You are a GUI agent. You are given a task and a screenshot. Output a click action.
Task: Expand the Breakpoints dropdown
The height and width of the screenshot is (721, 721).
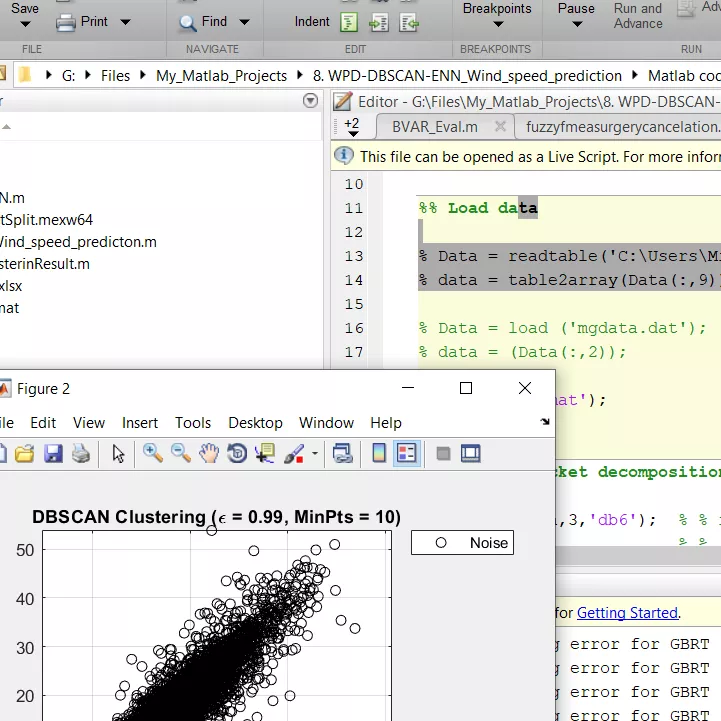(498, 24)
